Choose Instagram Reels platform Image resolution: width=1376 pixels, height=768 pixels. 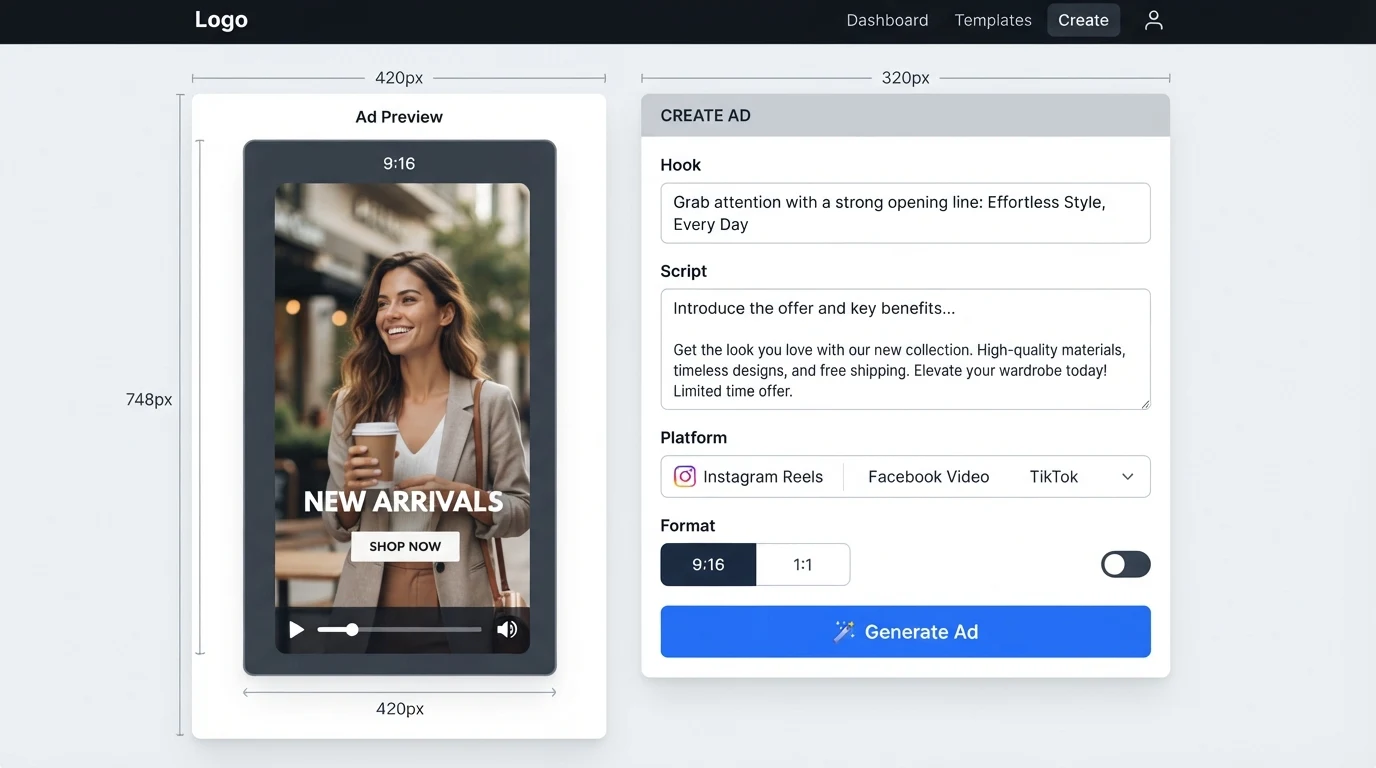coord(749,477)
